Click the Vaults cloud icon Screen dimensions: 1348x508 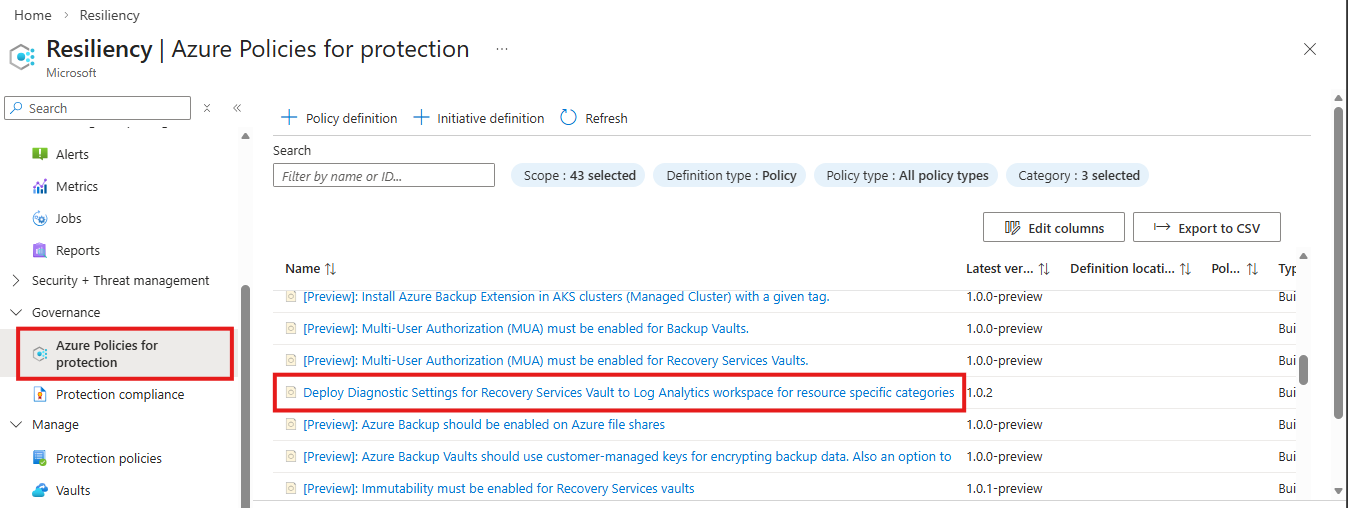coord(40,490)
